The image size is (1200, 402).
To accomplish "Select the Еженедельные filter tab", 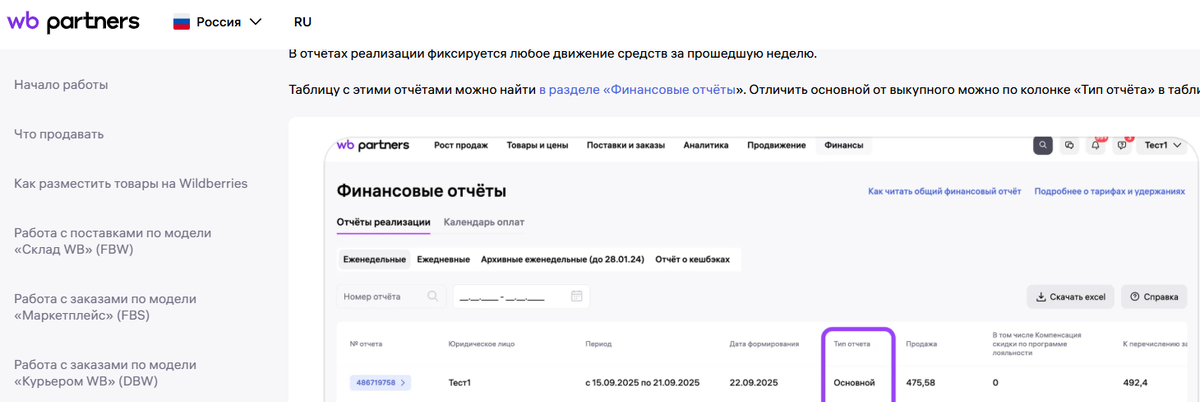I will point(375,259).
